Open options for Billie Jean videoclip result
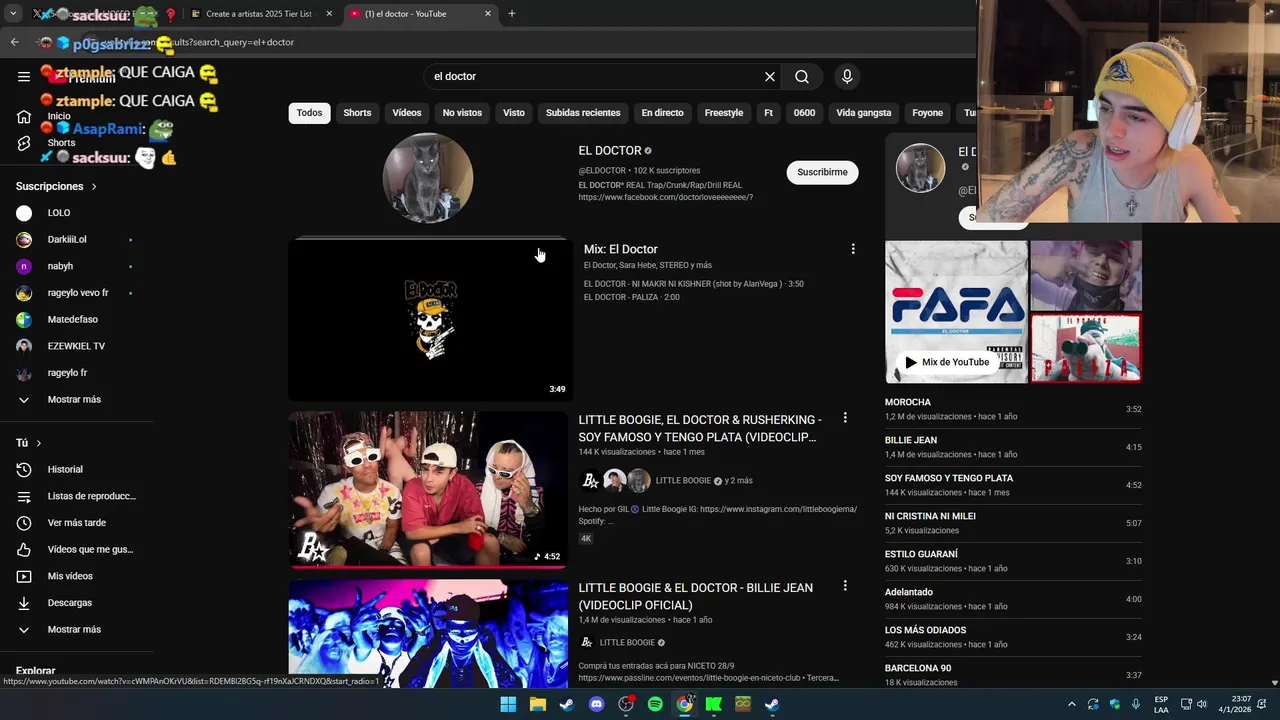The height and width of the screenshot is (720, 1280). tap(845, 586)
